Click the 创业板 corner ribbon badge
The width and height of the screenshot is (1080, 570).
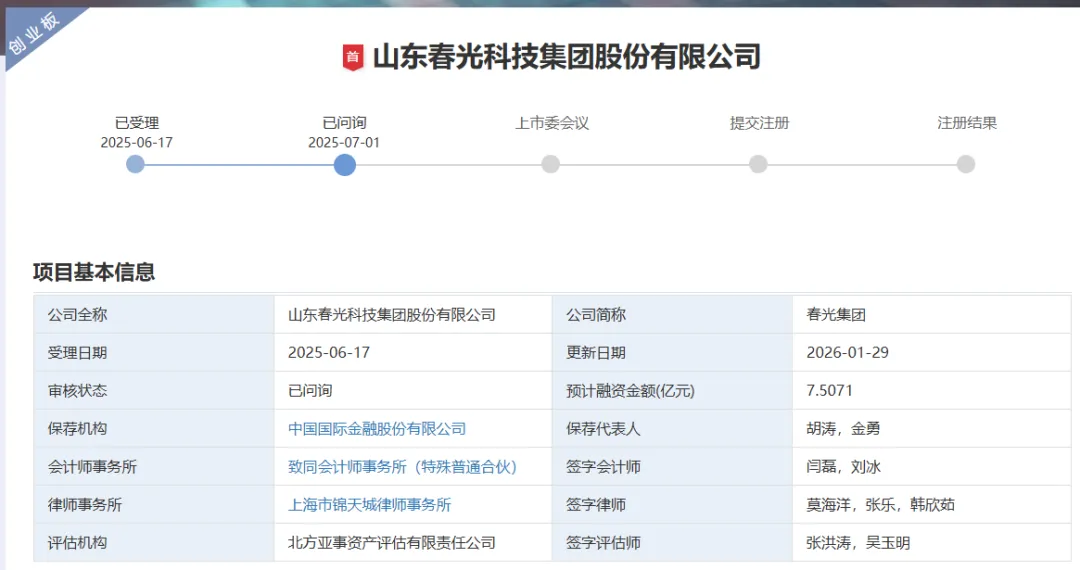click(x=34, y=33)
